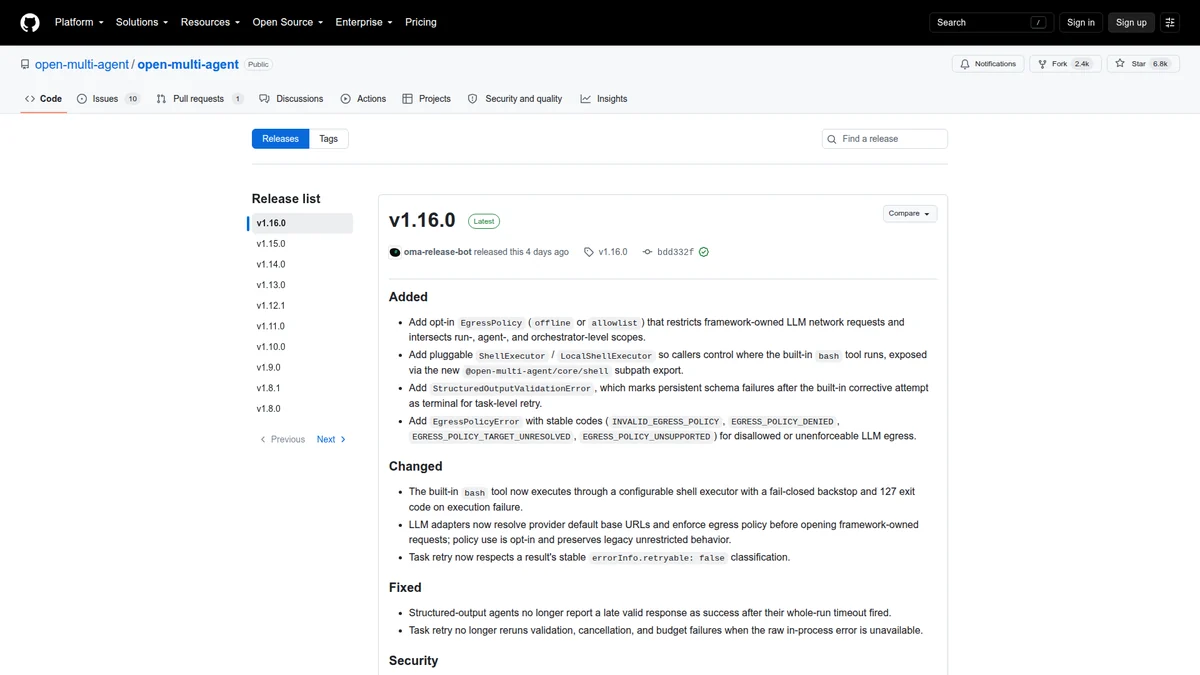
Task: Switch to the Issues tab
Action: coord(108,99)
